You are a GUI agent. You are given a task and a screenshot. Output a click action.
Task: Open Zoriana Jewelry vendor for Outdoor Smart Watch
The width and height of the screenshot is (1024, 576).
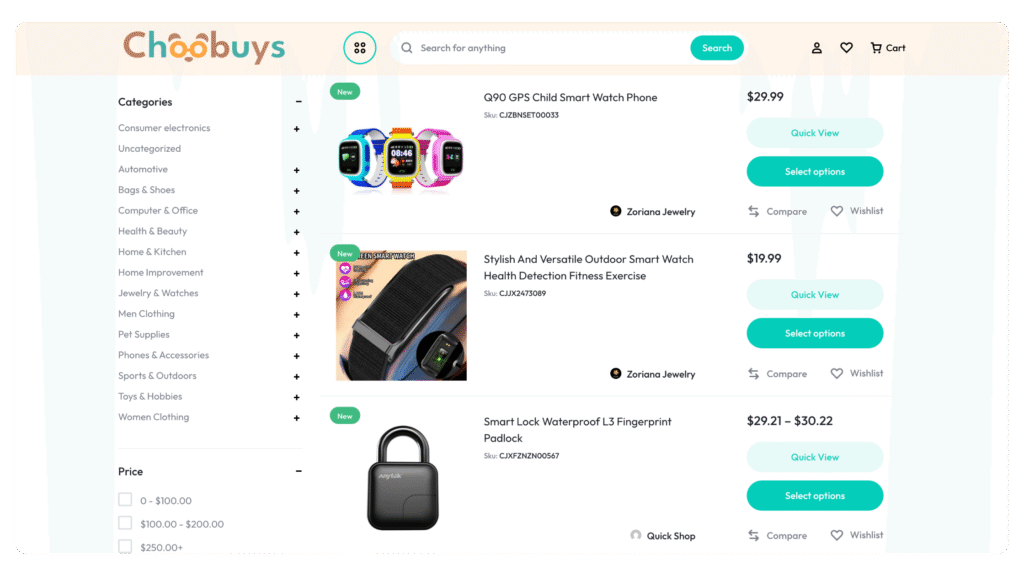click(652, 374)
